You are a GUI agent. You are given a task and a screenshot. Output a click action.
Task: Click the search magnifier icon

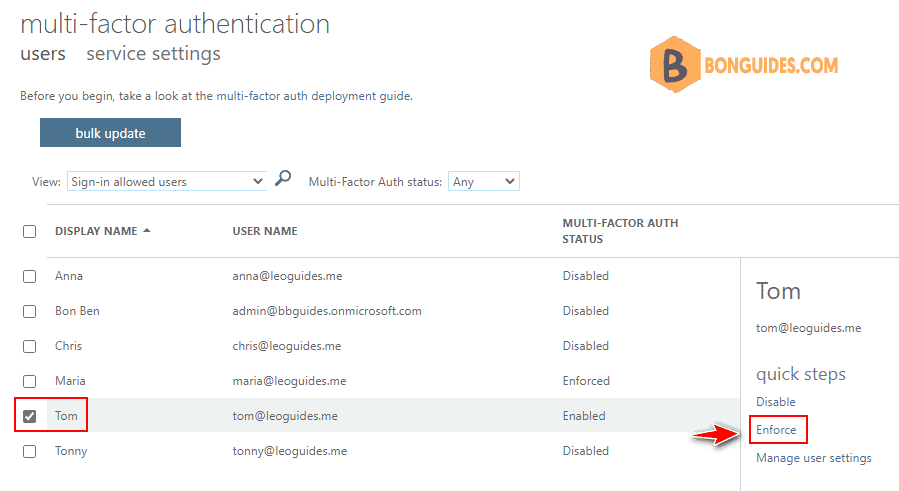click(x=283, y=180)
